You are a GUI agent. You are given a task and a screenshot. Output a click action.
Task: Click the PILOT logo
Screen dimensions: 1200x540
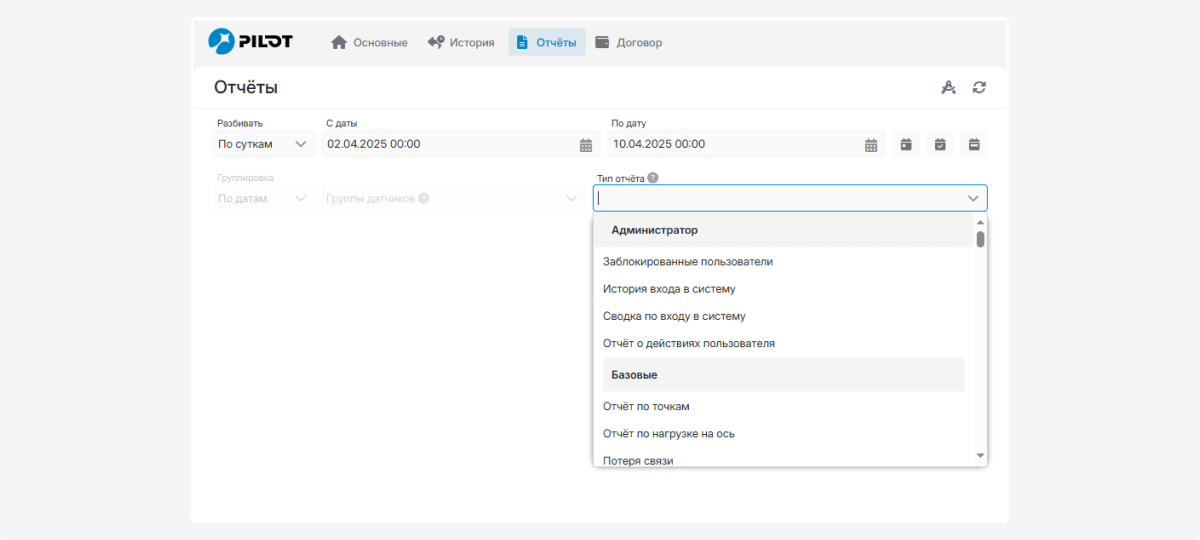(x=250, y=42)
